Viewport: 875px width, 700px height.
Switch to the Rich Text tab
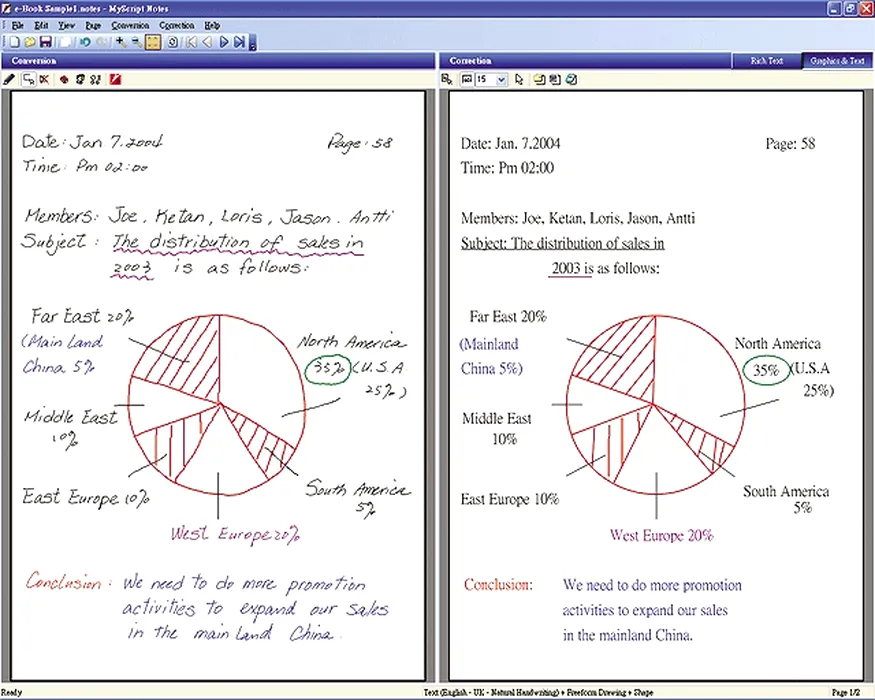point(767,61)
